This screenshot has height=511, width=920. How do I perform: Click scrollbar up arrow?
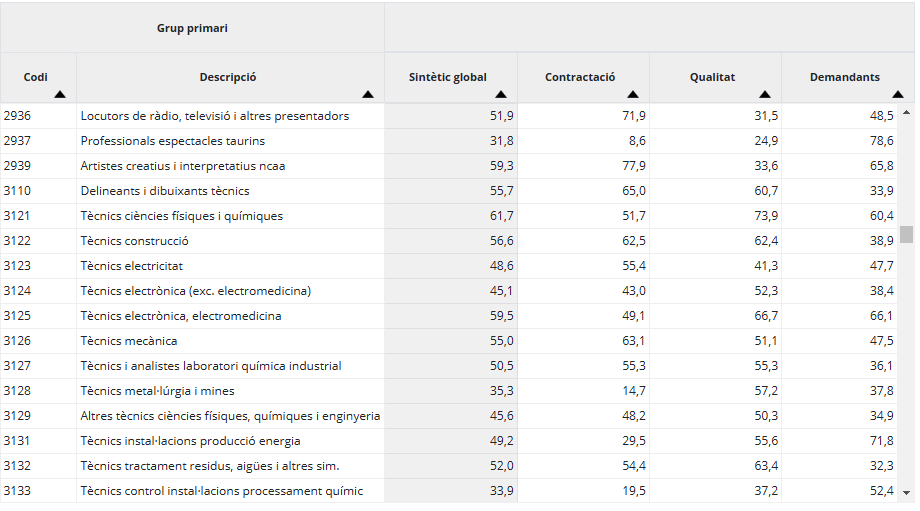pos(906,112)
